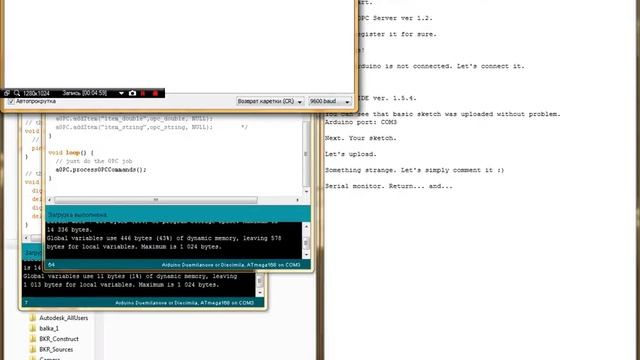Open the recorder bar dropdown arrow
The width and height of the screenshot is (640, 360).
(121, 93)
